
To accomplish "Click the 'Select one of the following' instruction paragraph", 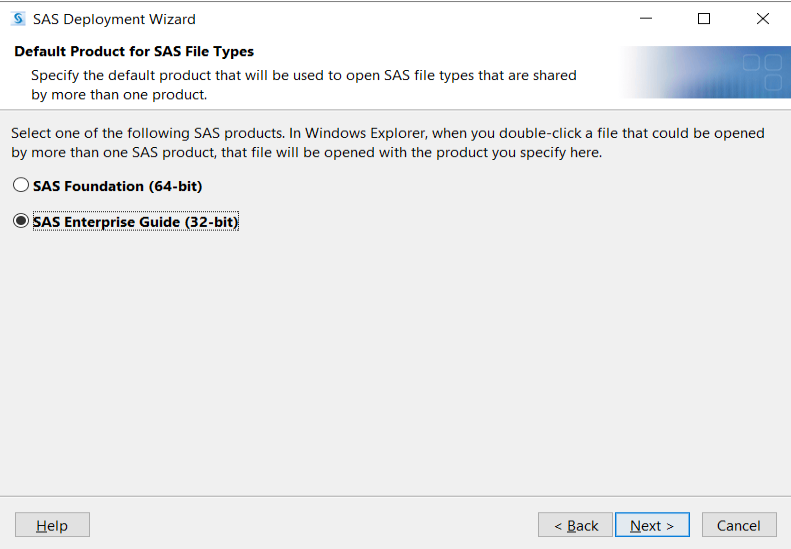I will [x=388, y=143].
